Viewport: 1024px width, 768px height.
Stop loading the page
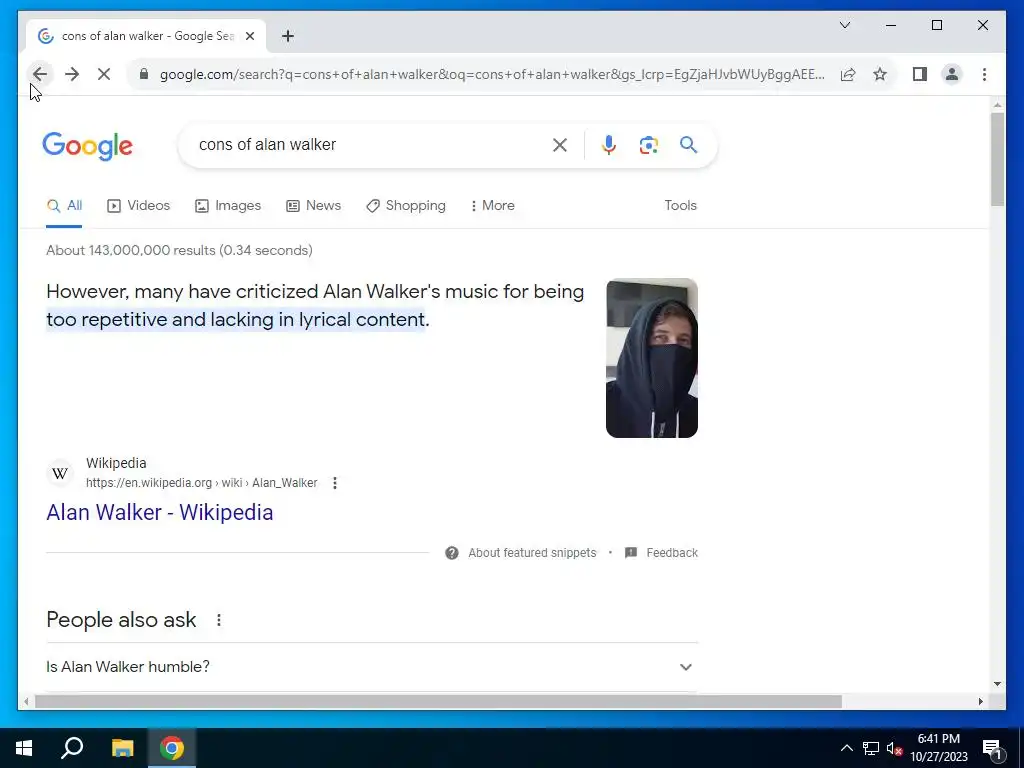coord(104,74)
